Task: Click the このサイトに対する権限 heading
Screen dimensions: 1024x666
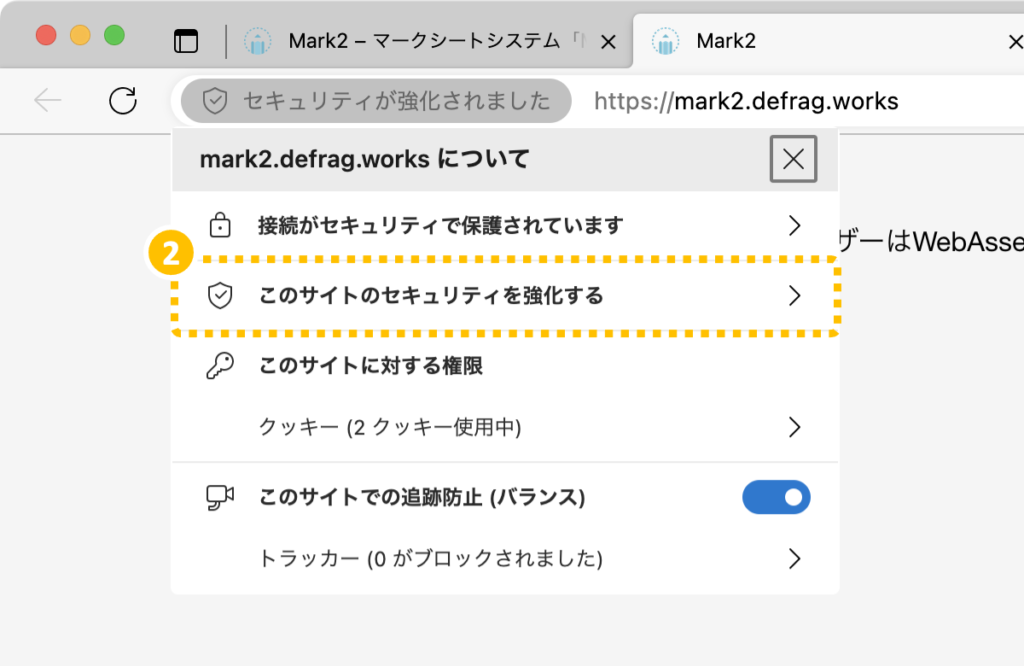Action: click(x=371, y=366)
